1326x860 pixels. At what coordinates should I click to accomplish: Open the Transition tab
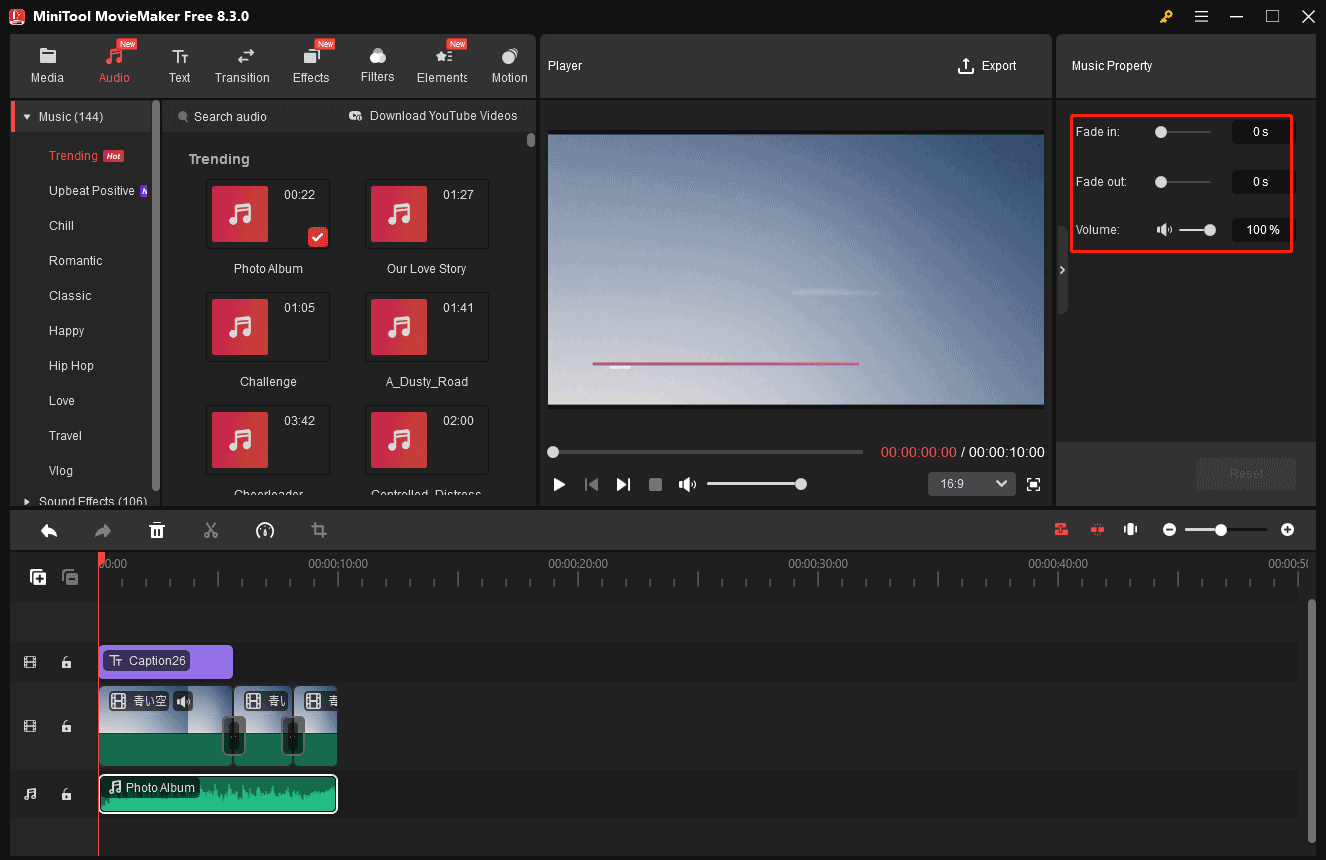pos(242,66)
